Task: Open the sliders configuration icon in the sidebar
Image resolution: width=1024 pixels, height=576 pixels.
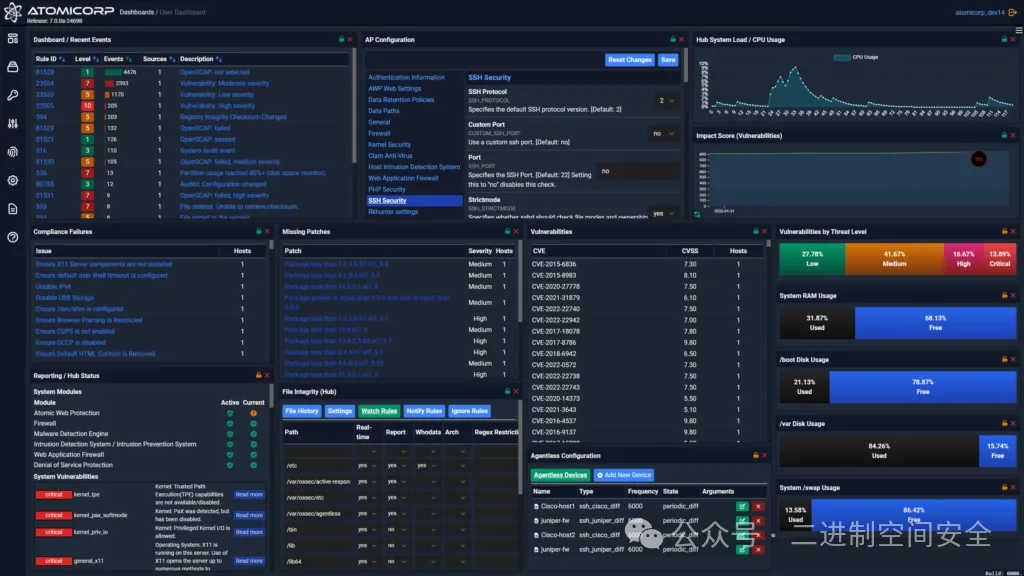Action: (12, 124)
